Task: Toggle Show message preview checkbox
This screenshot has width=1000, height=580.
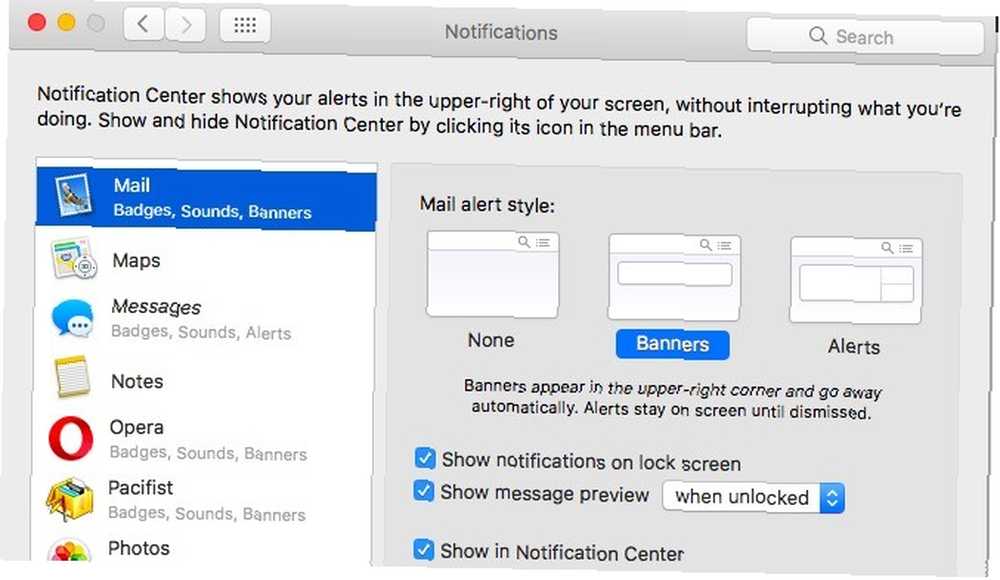Action: (424, 491)
